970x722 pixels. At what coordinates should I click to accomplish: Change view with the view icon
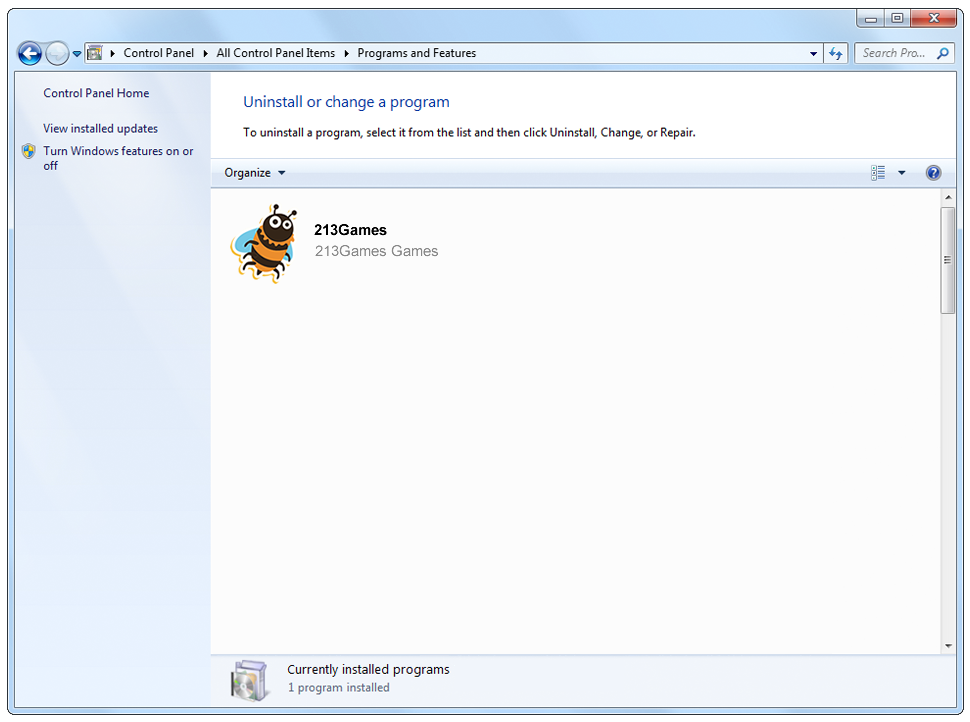(x=878, y=173)
